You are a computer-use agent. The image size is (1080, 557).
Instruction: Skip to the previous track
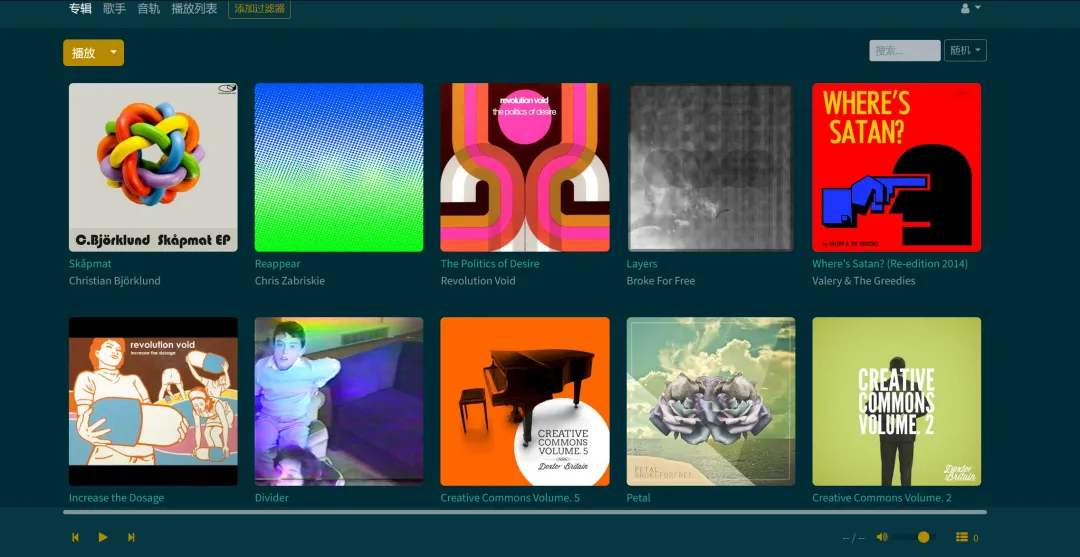pos(76,537)
